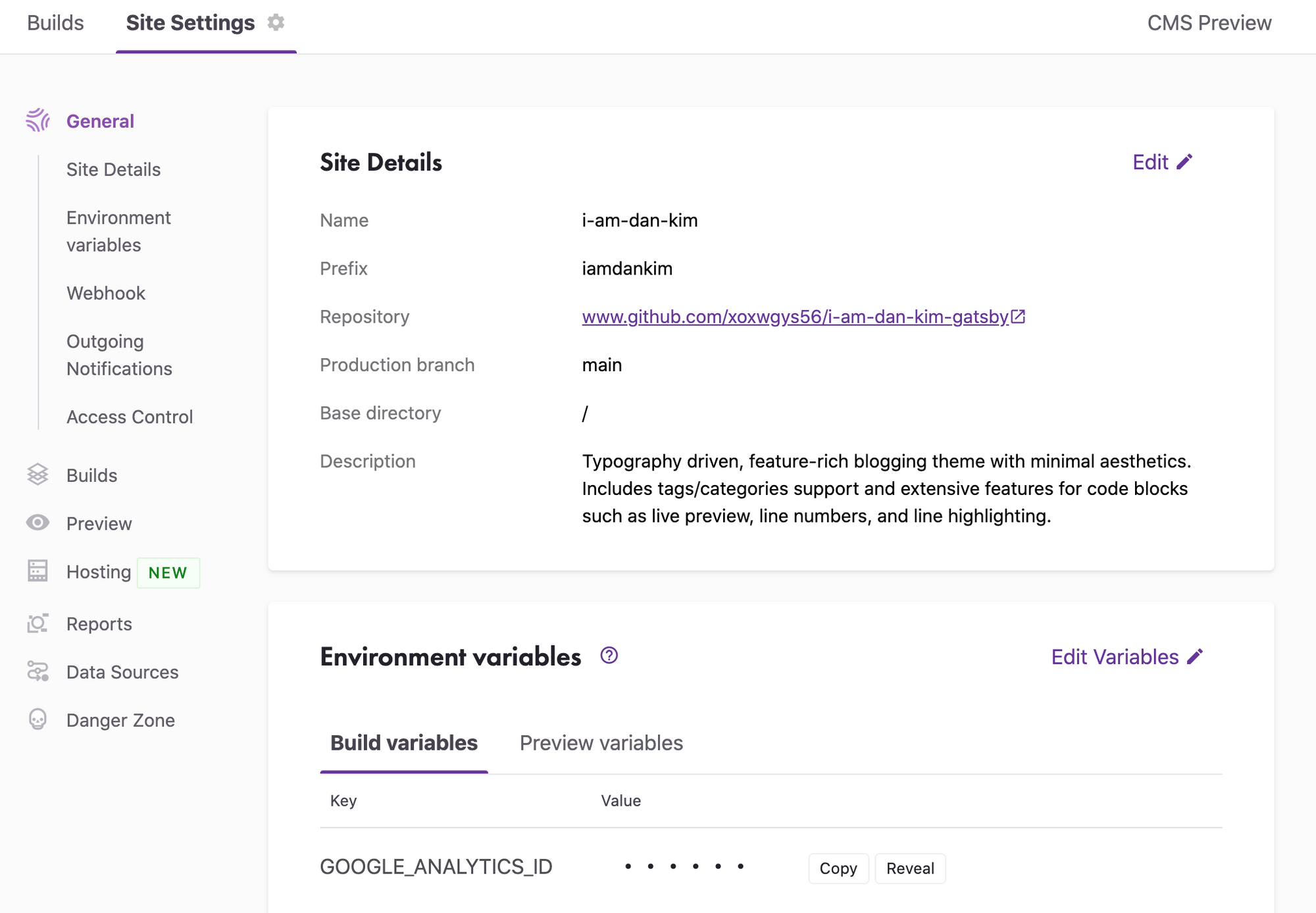
Task: Select the Build variables tab
Action: [x=403, y=743]
